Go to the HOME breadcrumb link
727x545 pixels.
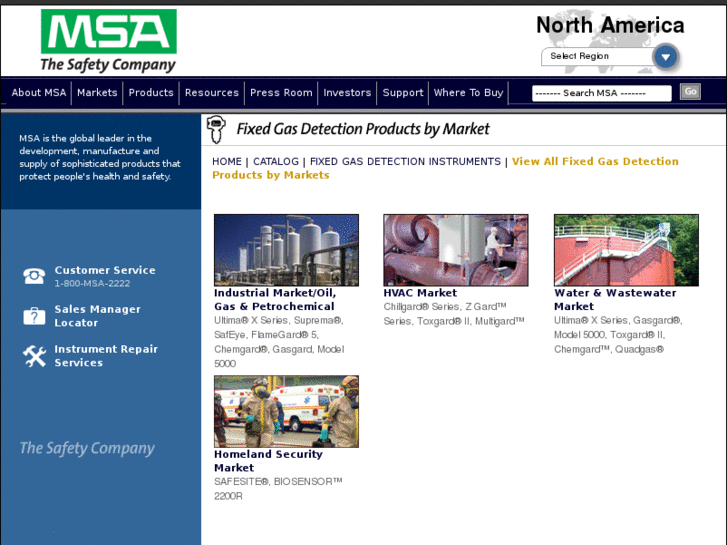point(227,161)
